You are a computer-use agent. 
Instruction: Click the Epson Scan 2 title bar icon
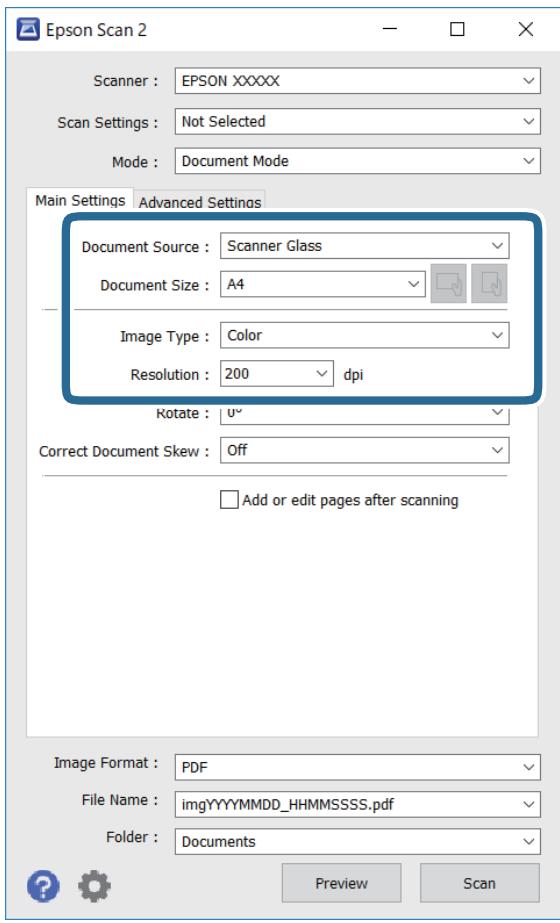[x=27, y=29]
